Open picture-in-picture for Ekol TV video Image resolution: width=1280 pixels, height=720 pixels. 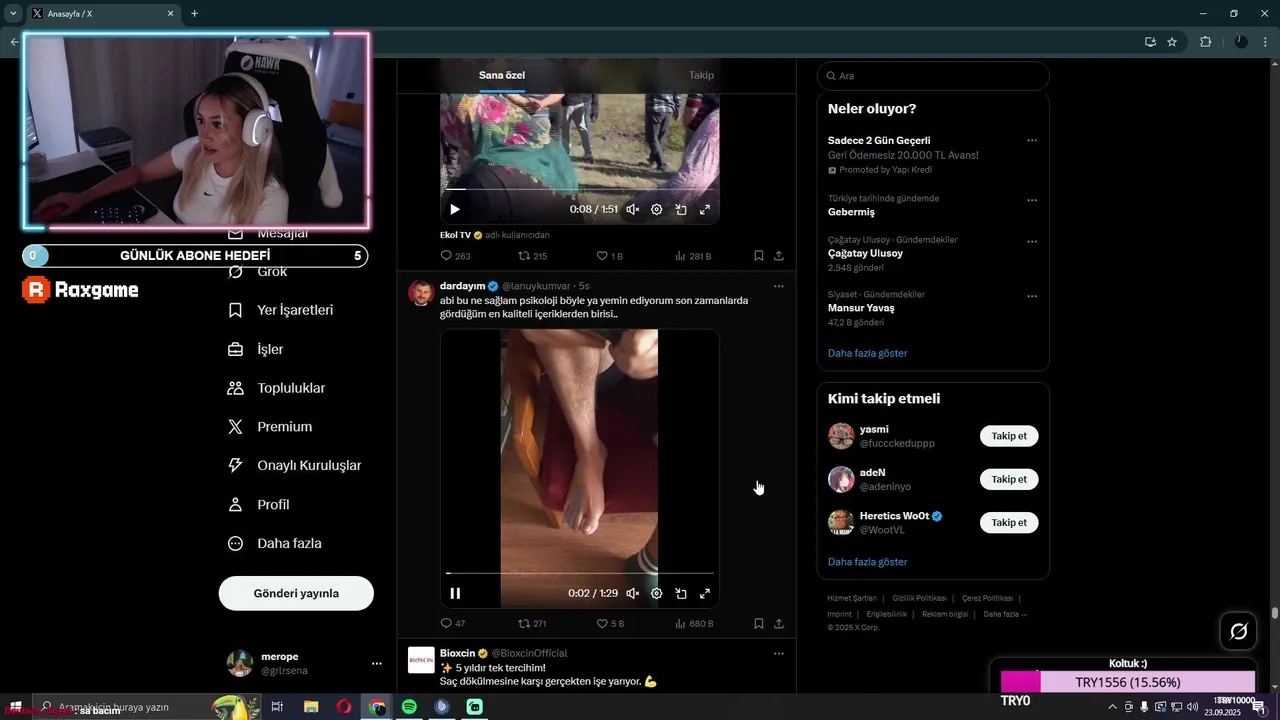681,209
